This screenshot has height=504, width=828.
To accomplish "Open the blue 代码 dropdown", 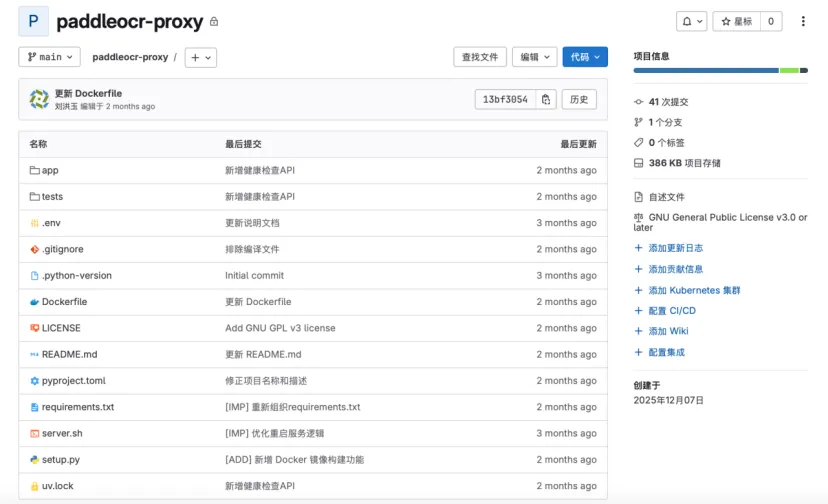I will tap(585, 57).
